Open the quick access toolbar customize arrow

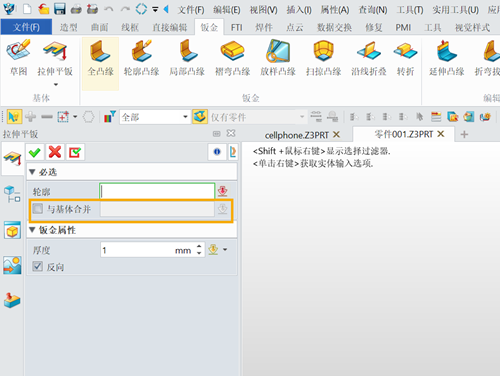155,9
